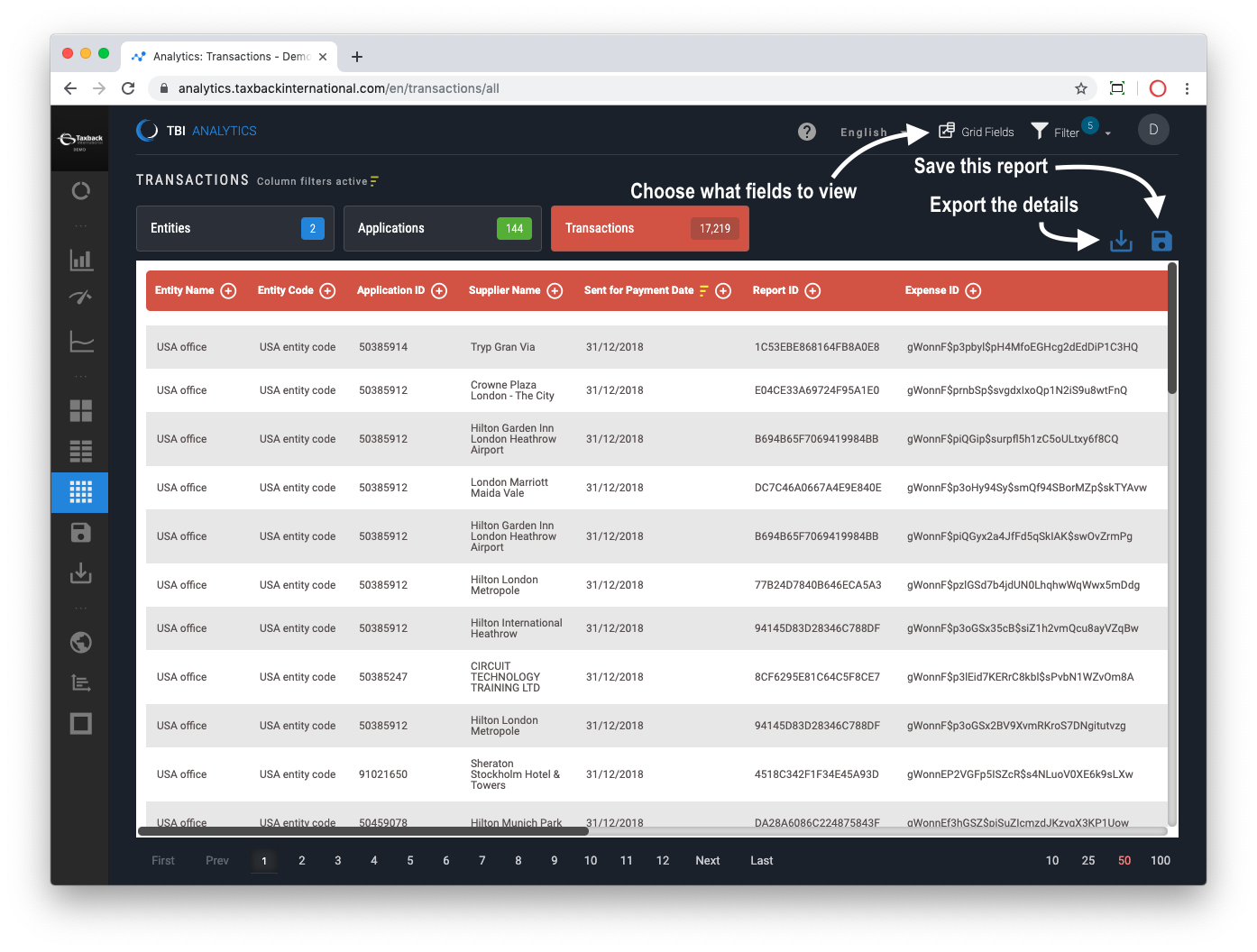Select the Analytics: Transactions browser tab
1257x952 pixels.
(229, 56)
